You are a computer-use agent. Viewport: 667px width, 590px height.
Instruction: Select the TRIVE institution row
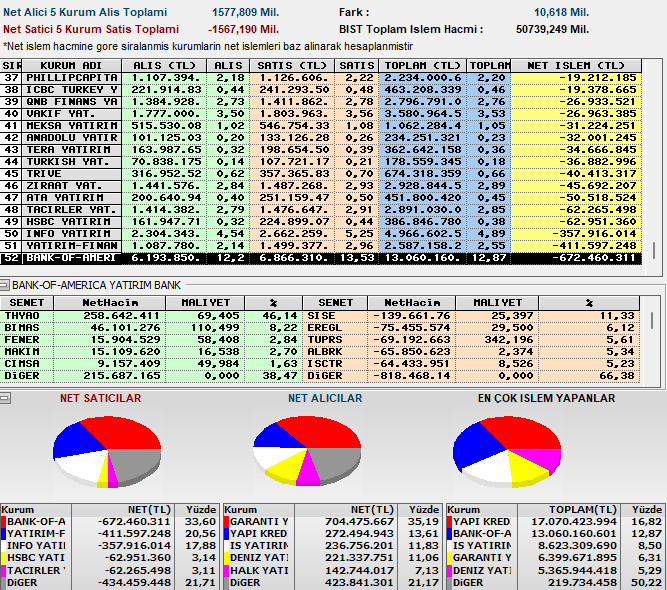tap(321, 174)
